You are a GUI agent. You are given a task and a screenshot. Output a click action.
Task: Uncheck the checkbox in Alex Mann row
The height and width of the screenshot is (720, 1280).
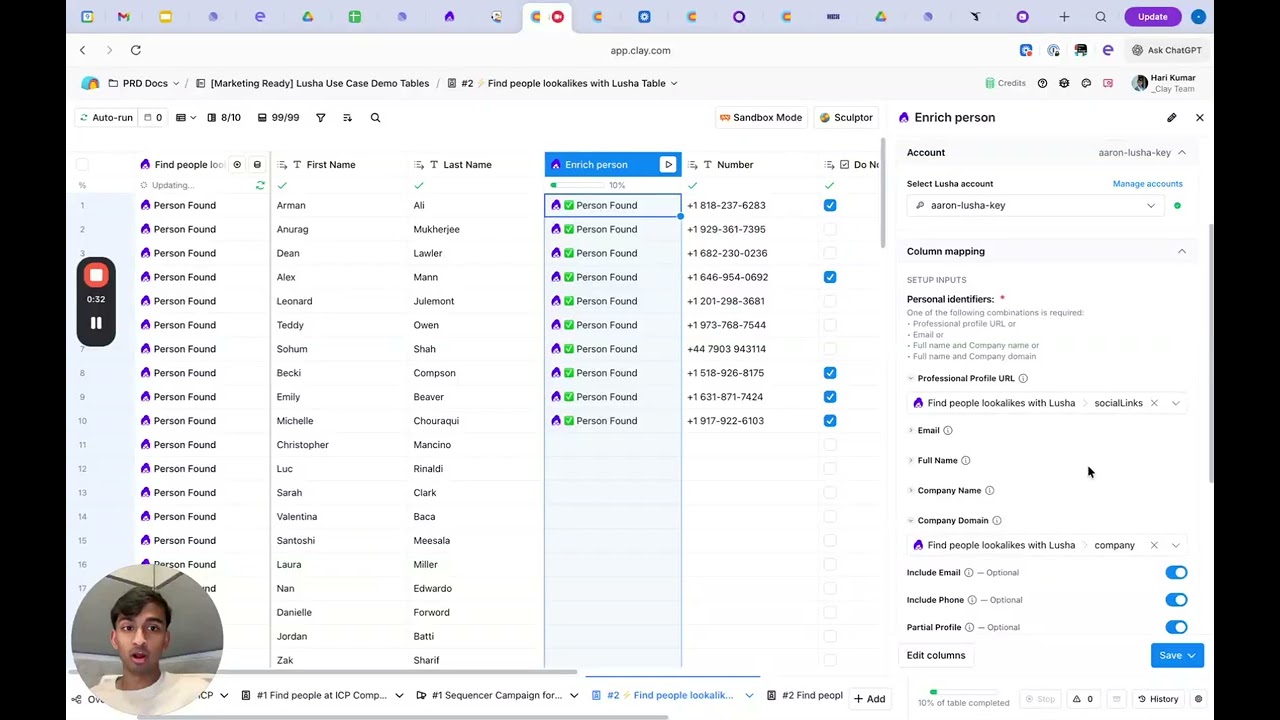pyautogui.click(x=830, y=277)
